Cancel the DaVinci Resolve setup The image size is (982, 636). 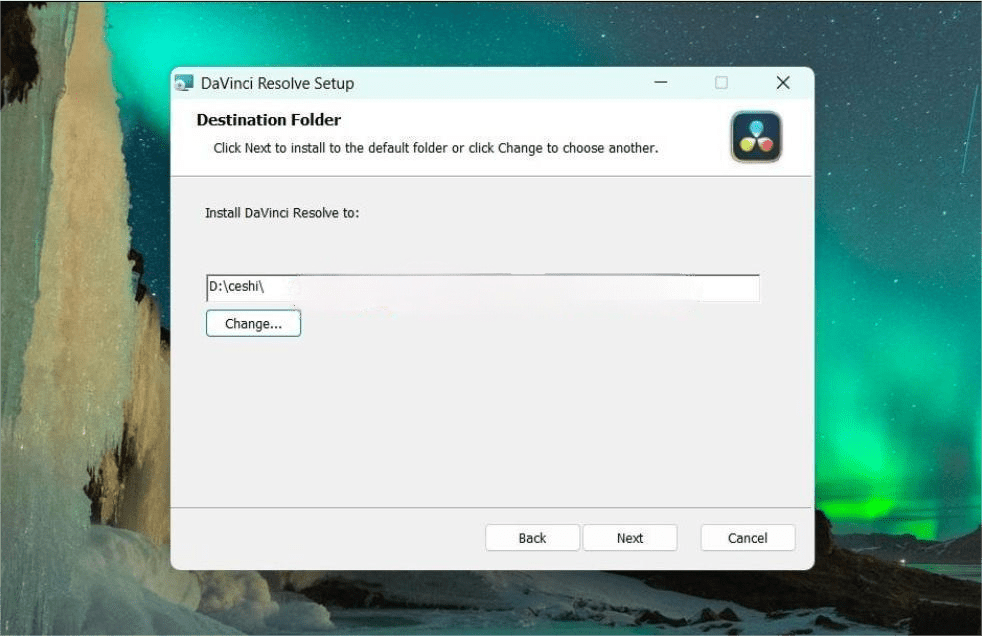click(x=747, y=538)
